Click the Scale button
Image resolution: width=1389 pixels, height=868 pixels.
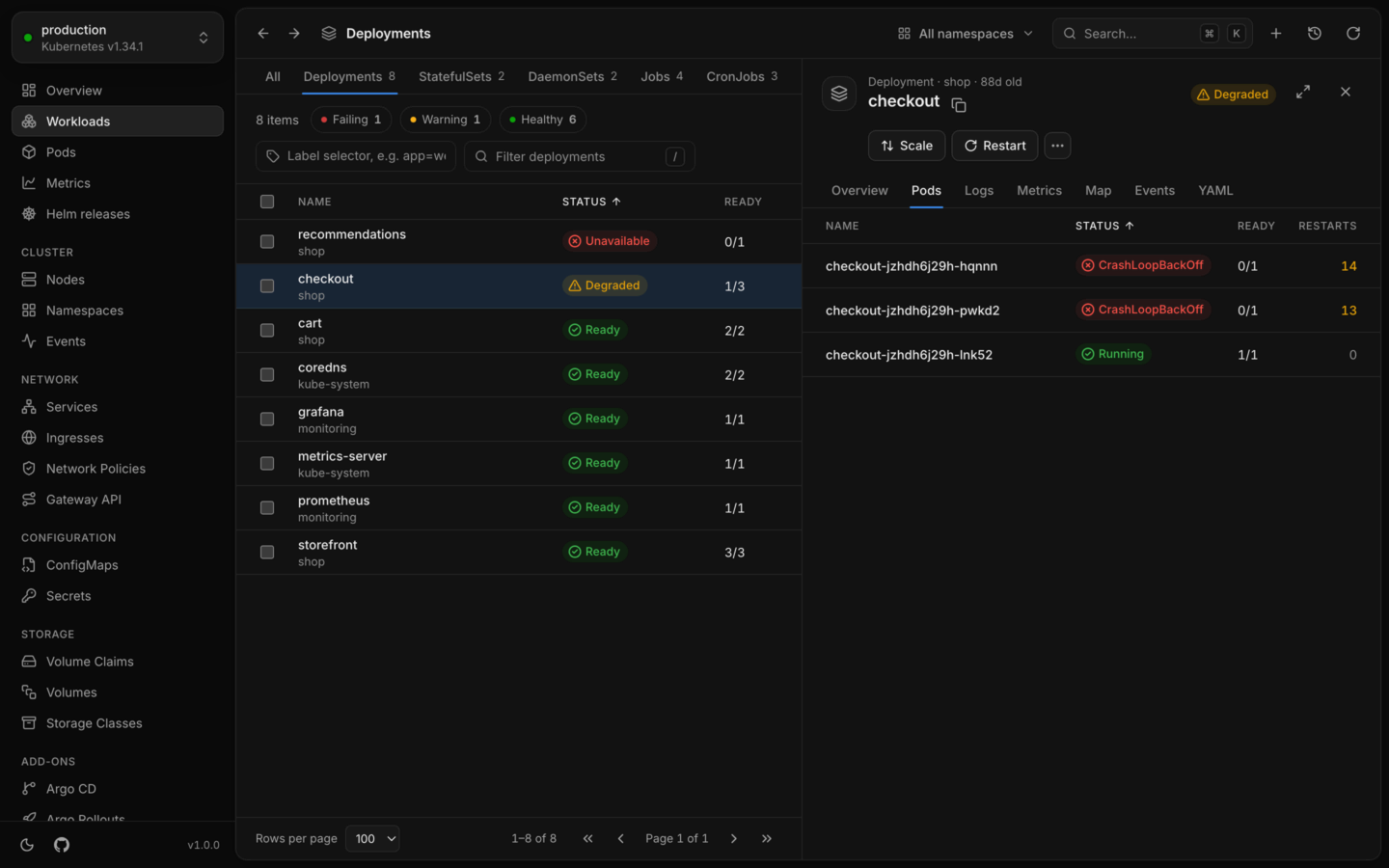[907, 146]
